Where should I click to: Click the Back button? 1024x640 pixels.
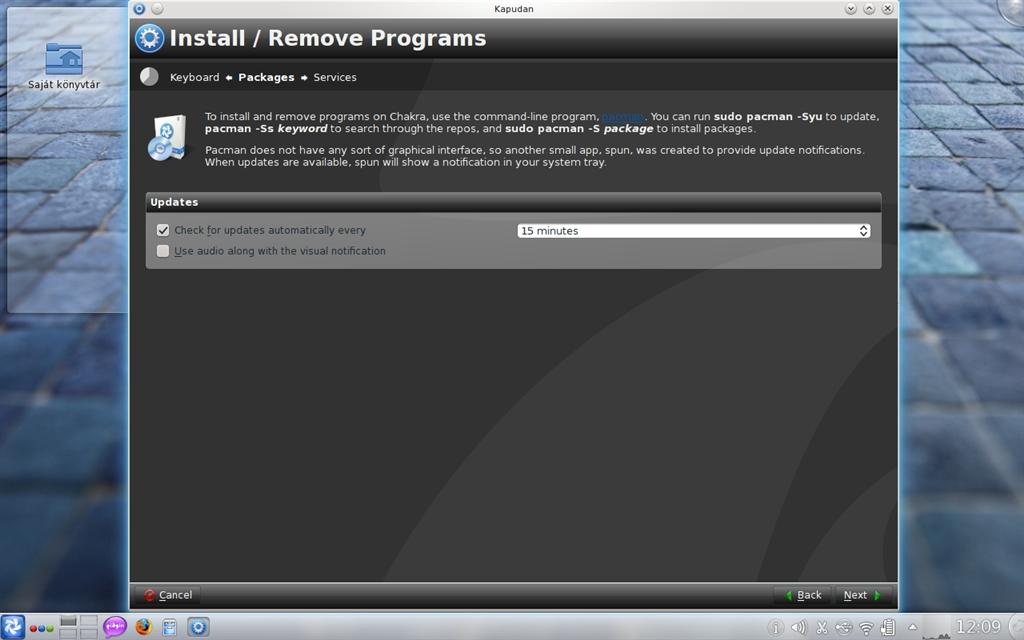click(x=803, y=595)
